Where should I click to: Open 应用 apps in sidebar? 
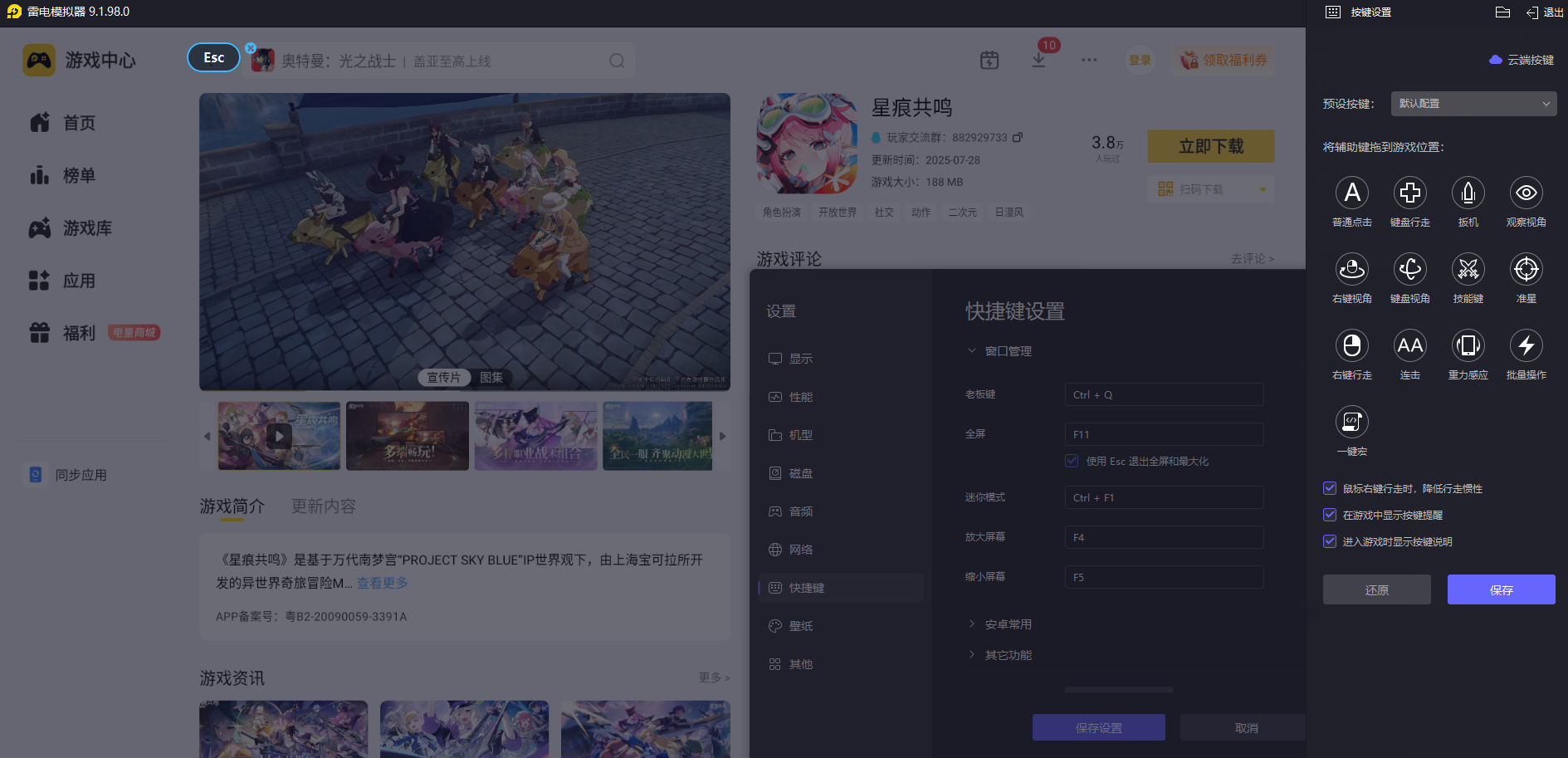click(x=63, y=281)
